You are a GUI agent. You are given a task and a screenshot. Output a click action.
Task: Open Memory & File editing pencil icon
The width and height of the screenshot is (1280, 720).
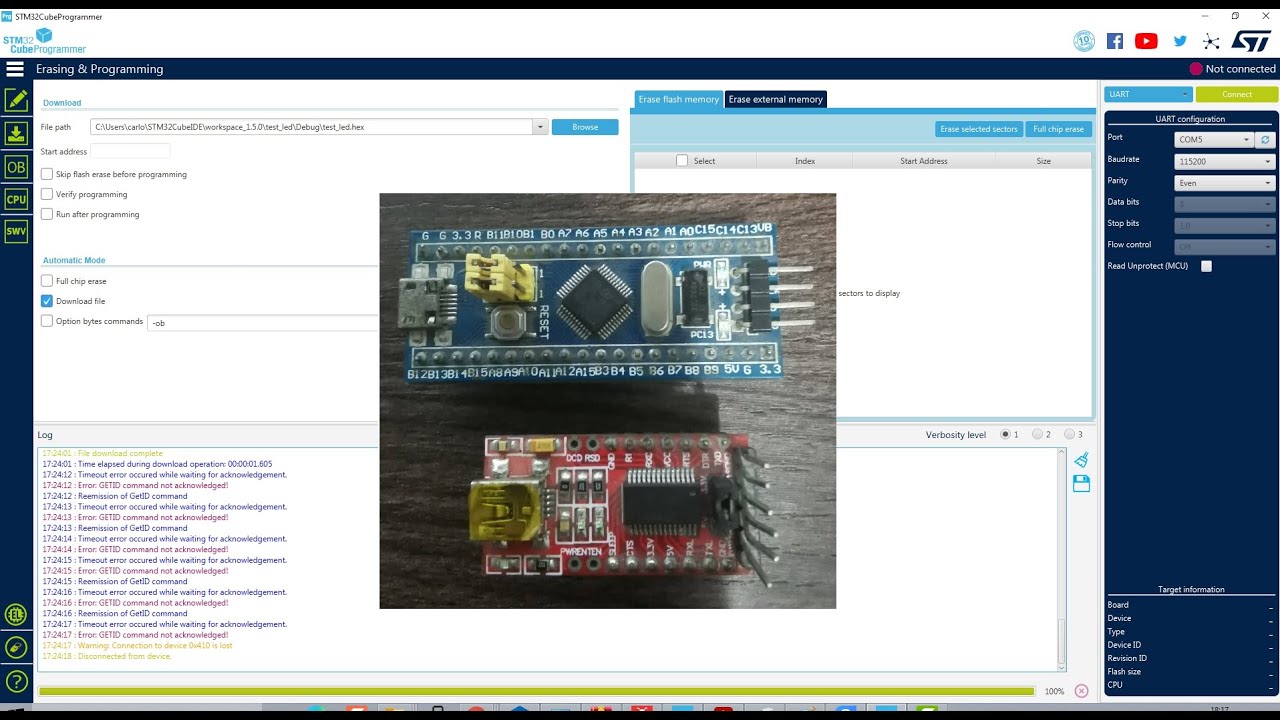(16, 100)
